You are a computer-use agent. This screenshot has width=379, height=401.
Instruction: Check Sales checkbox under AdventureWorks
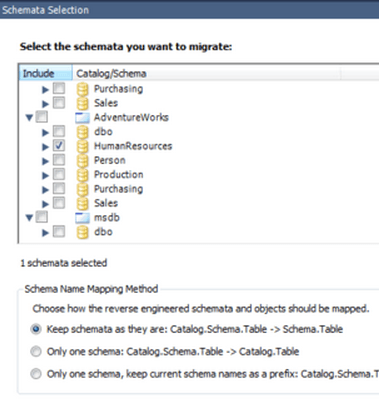(59, 203)
